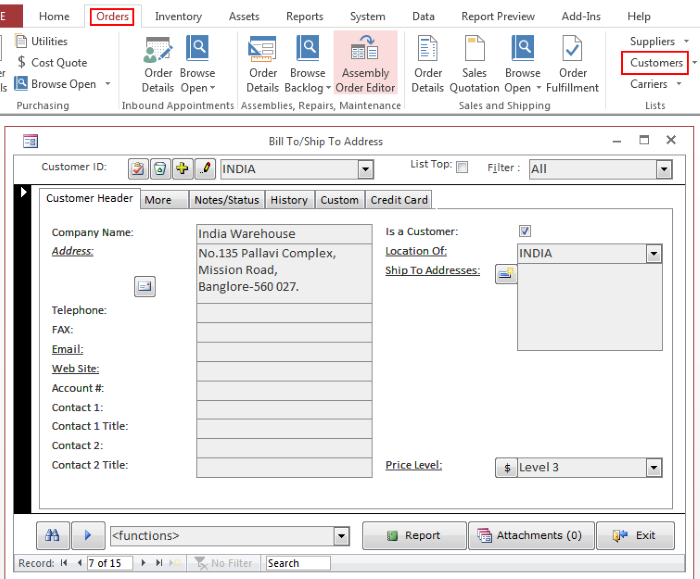Click the Price Level link label
The height and width of the screenshot is (579, 700).
(414, 465)
